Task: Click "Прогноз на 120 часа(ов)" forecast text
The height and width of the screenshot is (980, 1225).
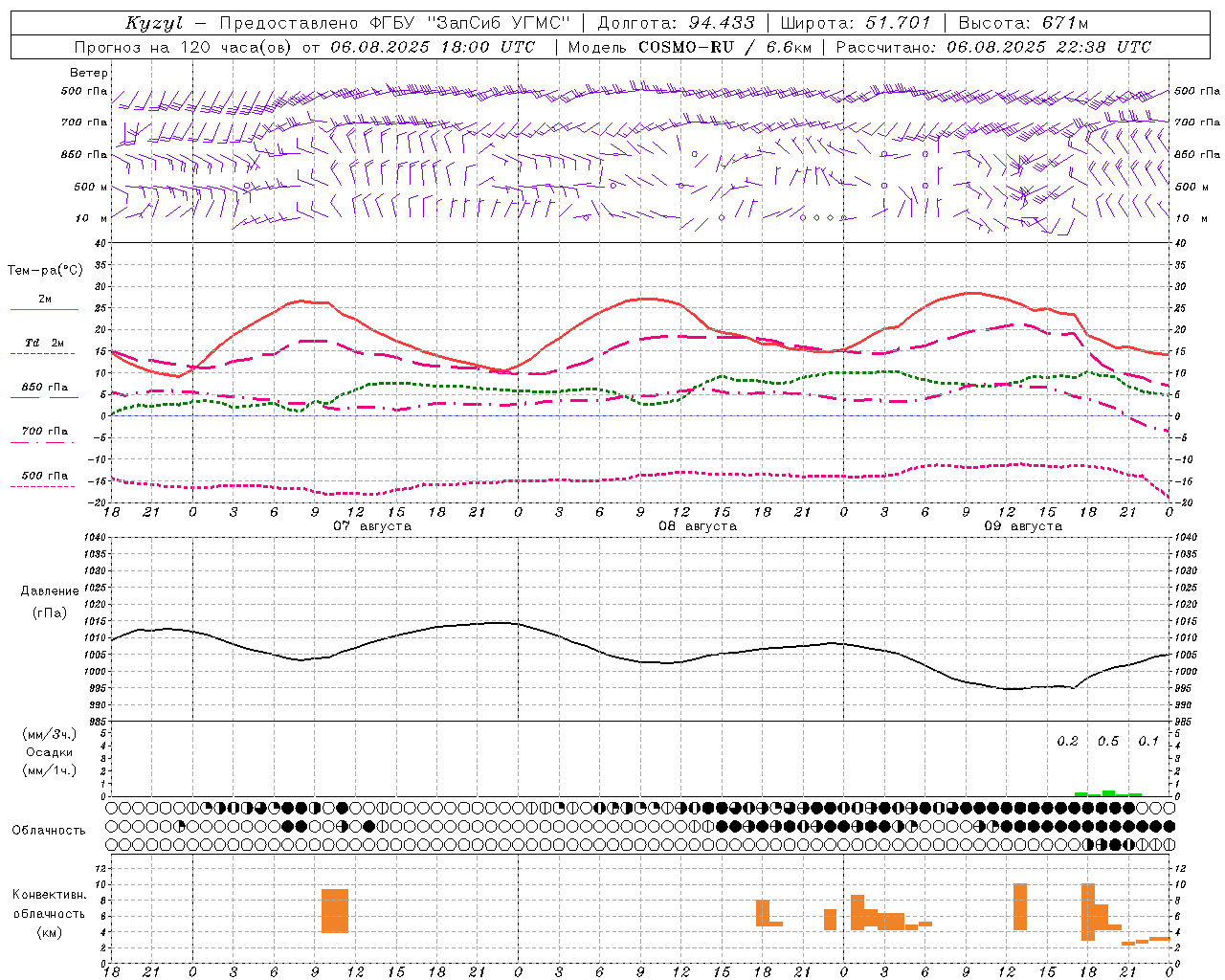Action: (x=184, y=47)
